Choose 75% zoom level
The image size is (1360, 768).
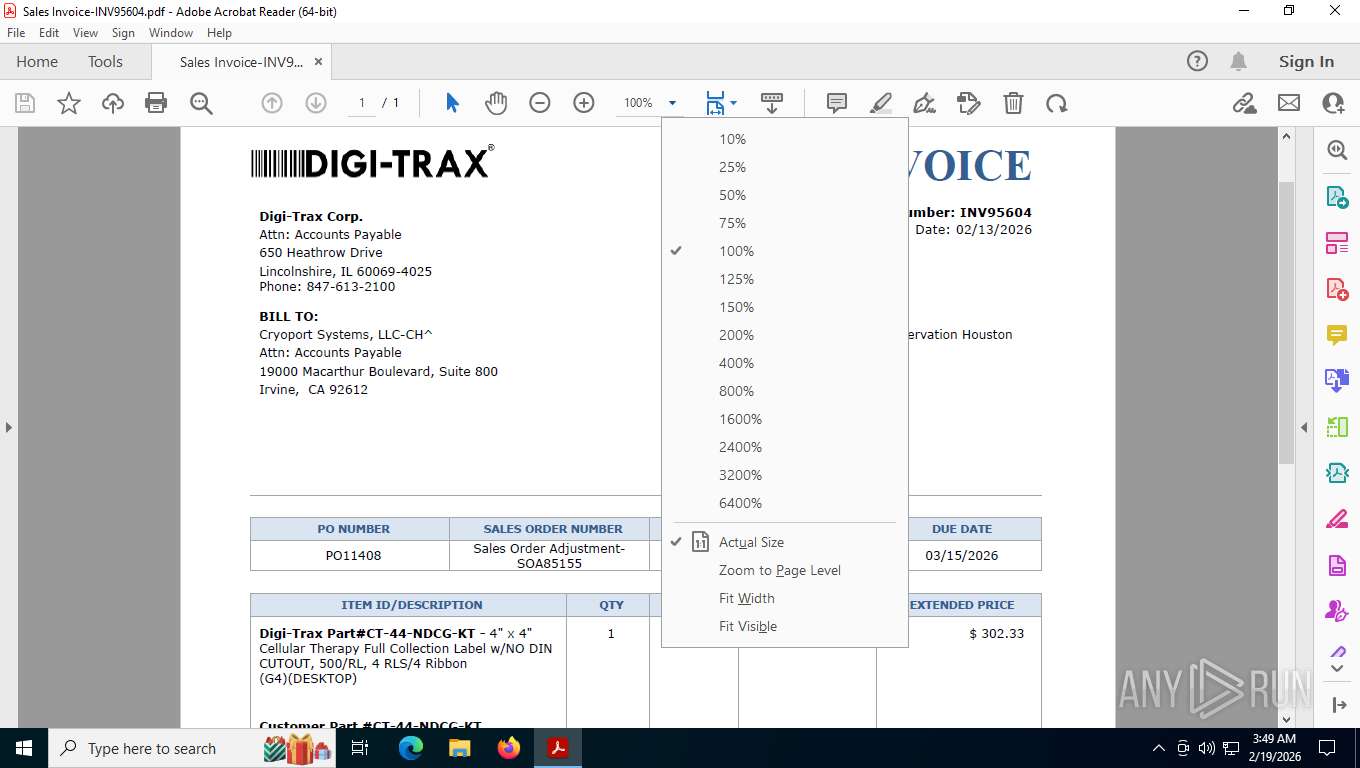tap(785, 223)
